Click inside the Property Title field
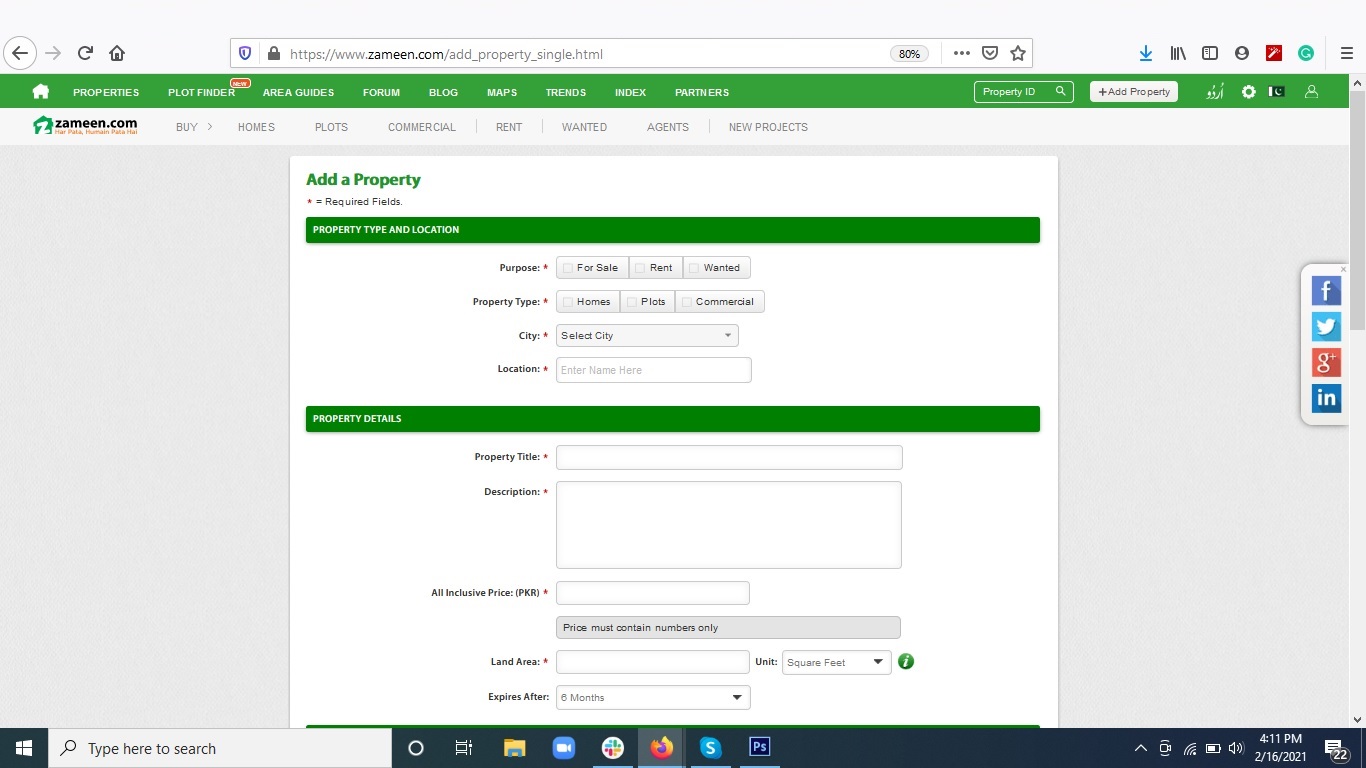This screenshot has height=768, width=1366. tap(728, 457)
